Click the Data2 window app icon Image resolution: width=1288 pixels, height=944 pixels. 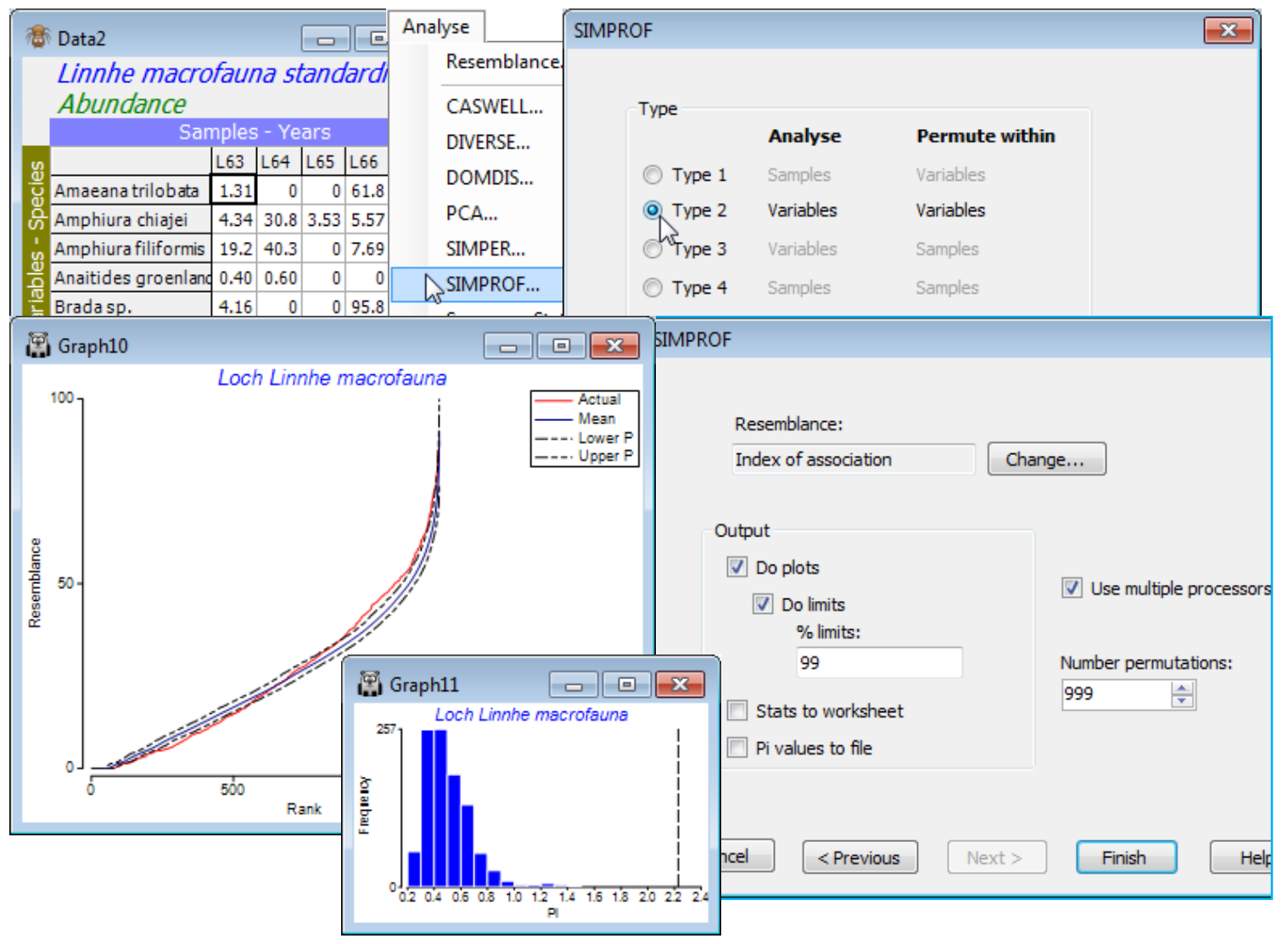(37, 37)
